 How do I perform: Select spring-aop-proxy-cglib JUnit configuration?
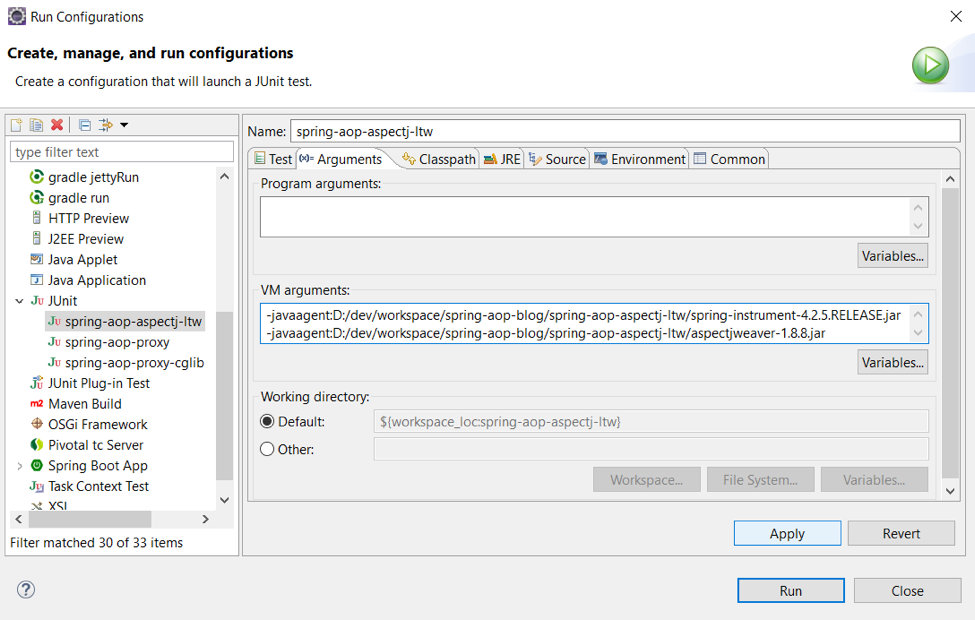[x=134, y=363]
